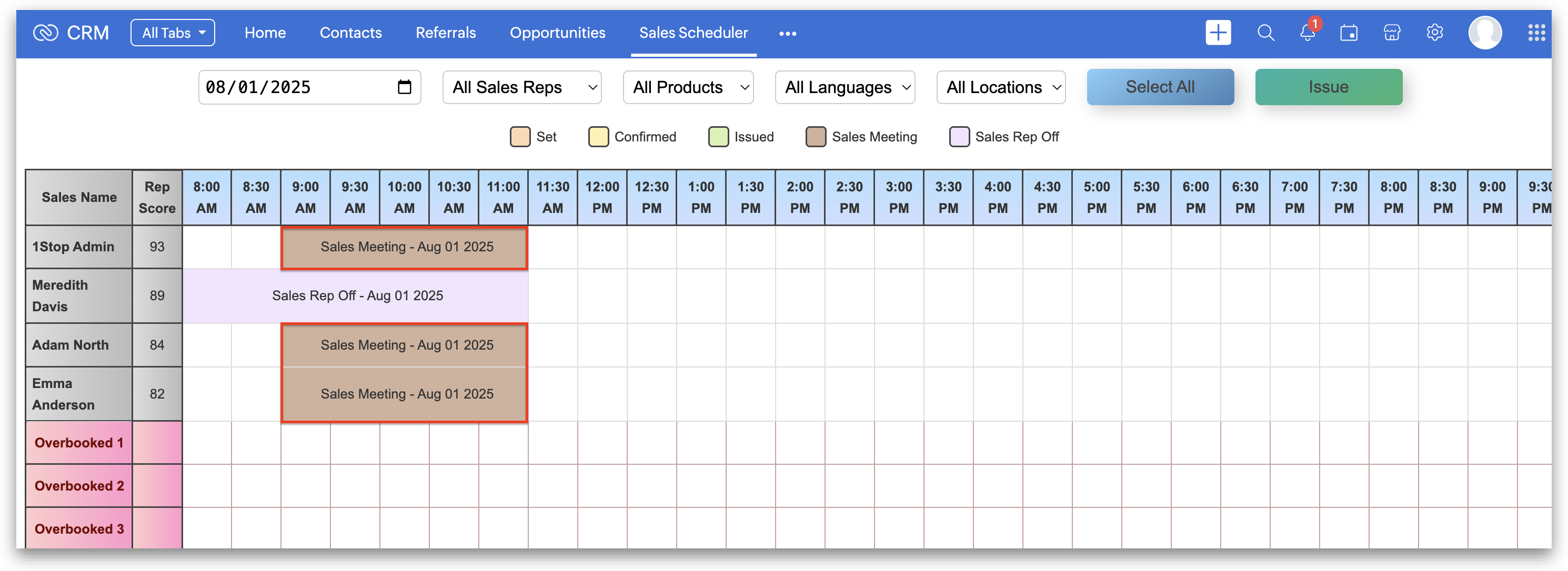Open the search magnifier icon
Viewport: 1568px width, 571px height.
(1265, 33)
